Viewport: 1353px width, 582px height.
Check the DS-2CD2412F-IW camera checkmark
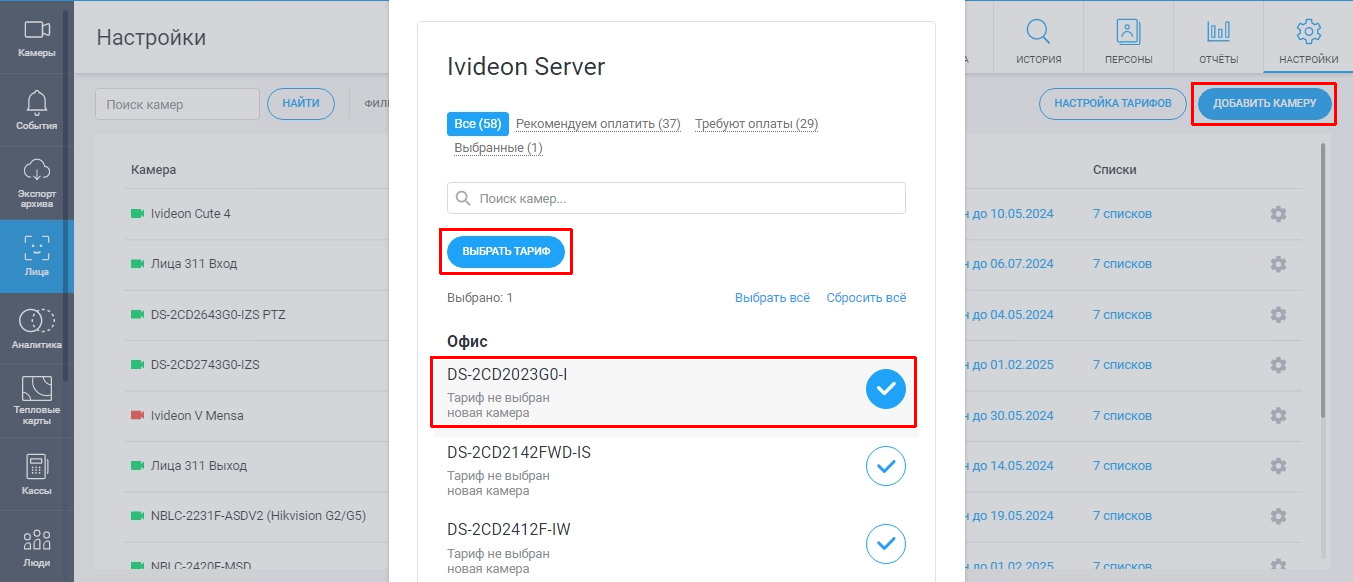(x=885, y=543)
